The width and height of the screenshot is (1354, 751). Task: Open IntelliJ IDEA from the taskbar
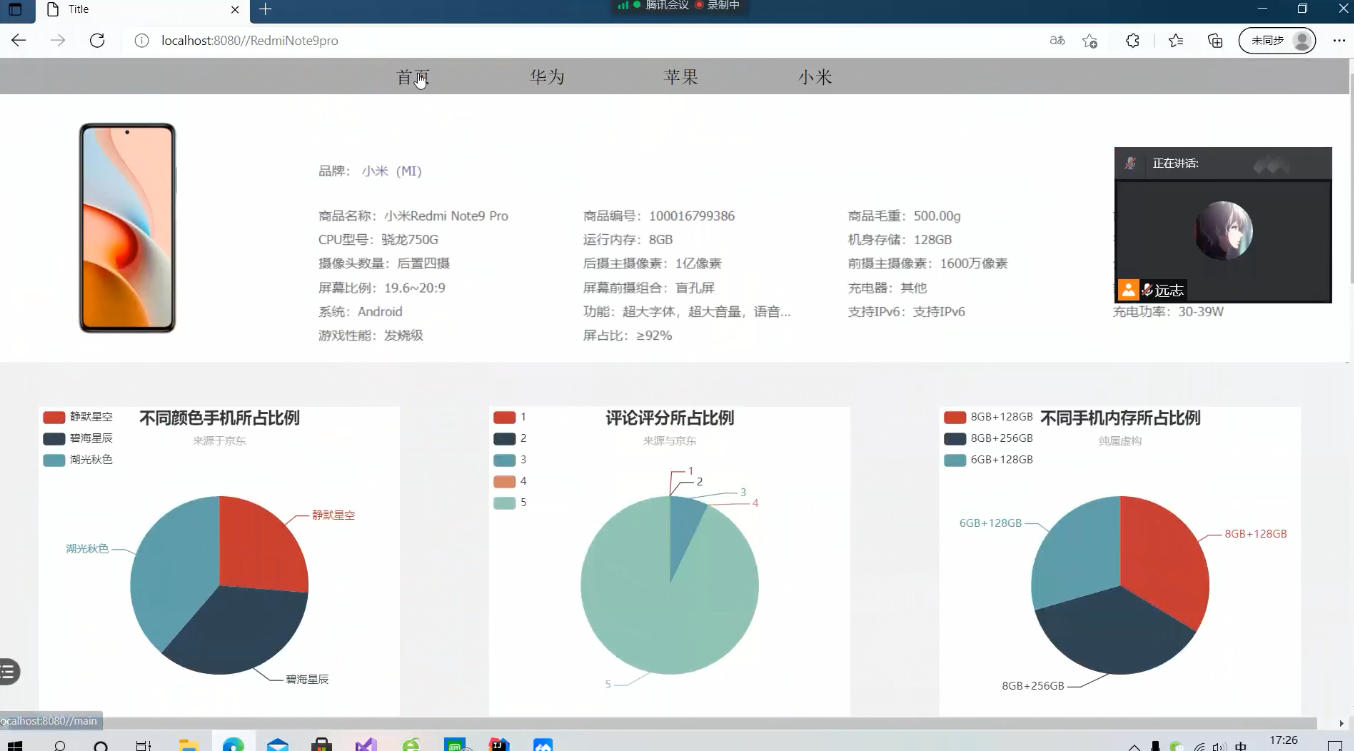tap(498, 745)
